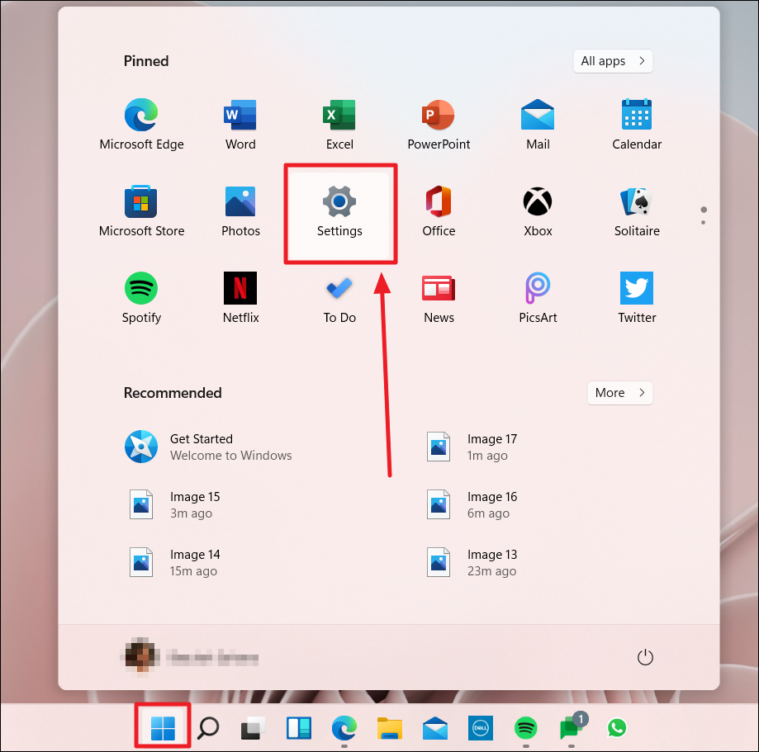759x752 pixels.
Task: Open recommended file Image 16
Action: pos(472,505)
